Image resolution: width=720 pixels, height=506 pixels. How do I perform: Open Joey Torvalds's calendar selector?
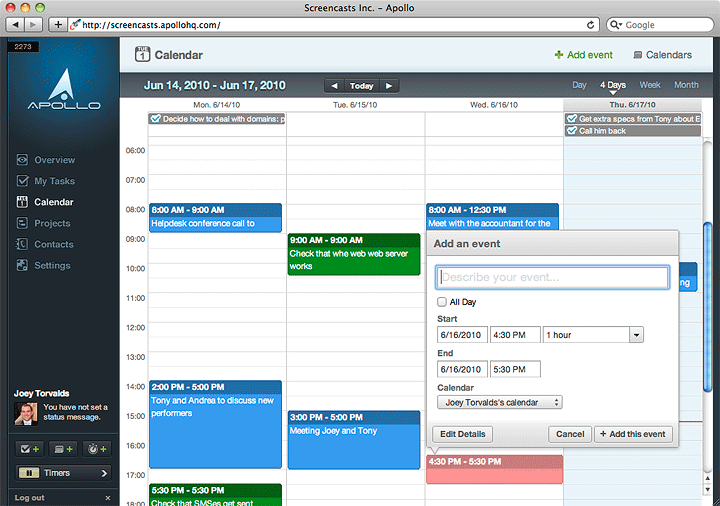pyautogui.click(x=500, y=402)
